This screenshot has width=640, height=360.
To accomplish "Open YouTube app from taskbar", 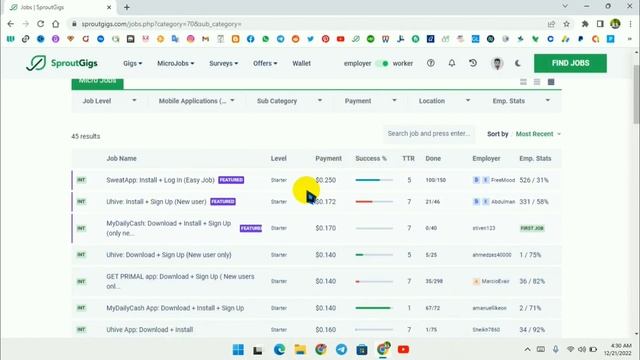I will point(403,350).
